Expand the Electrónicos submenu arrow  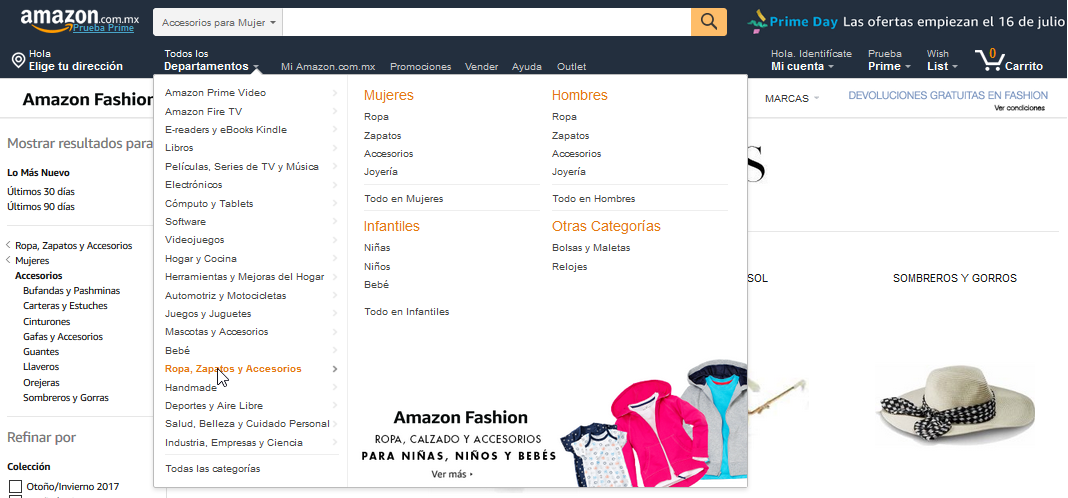tap(334, 185)
